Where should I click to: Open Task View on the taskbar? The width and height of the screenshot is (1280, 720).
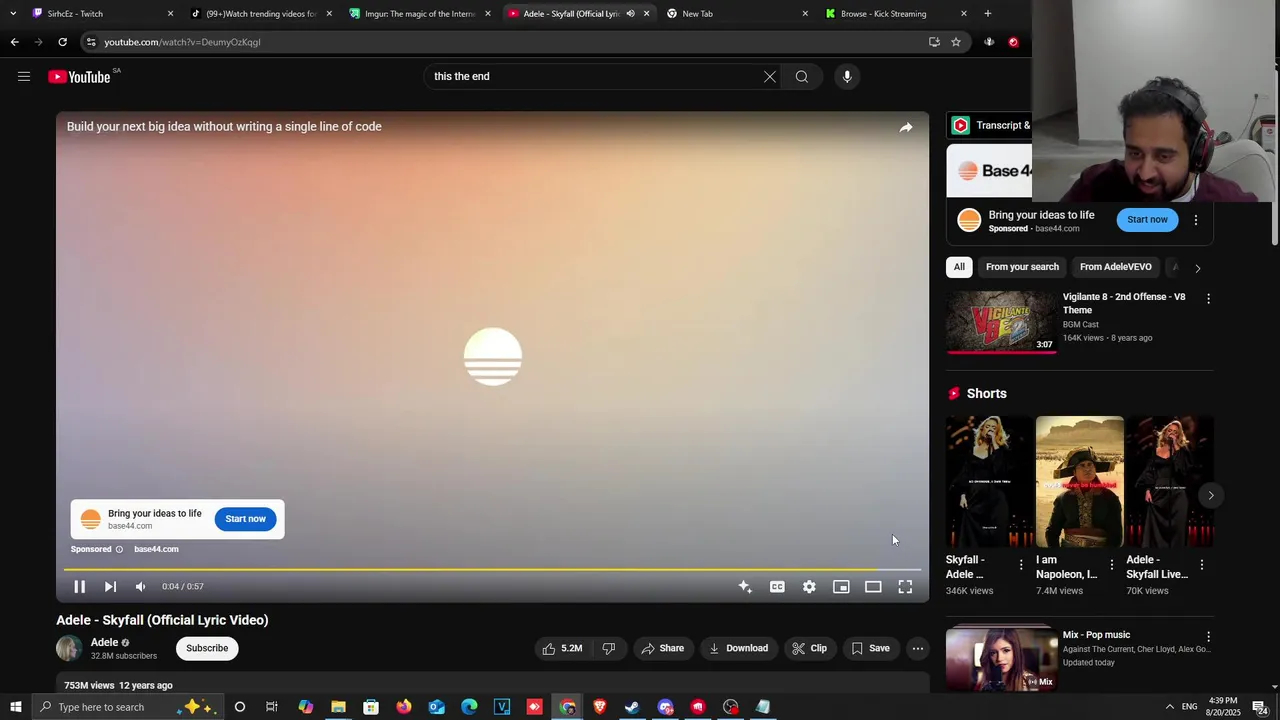272,707
